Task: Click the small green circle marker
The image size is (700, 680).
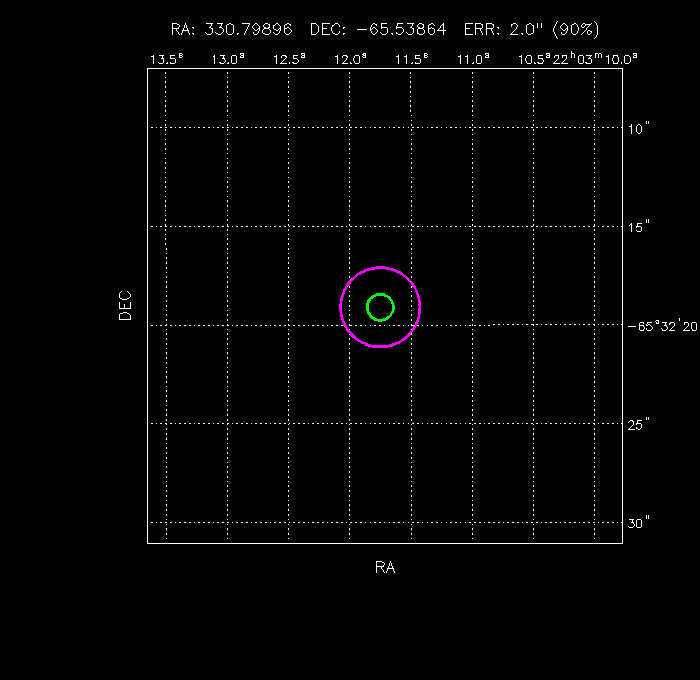Action: pos(380,307)
